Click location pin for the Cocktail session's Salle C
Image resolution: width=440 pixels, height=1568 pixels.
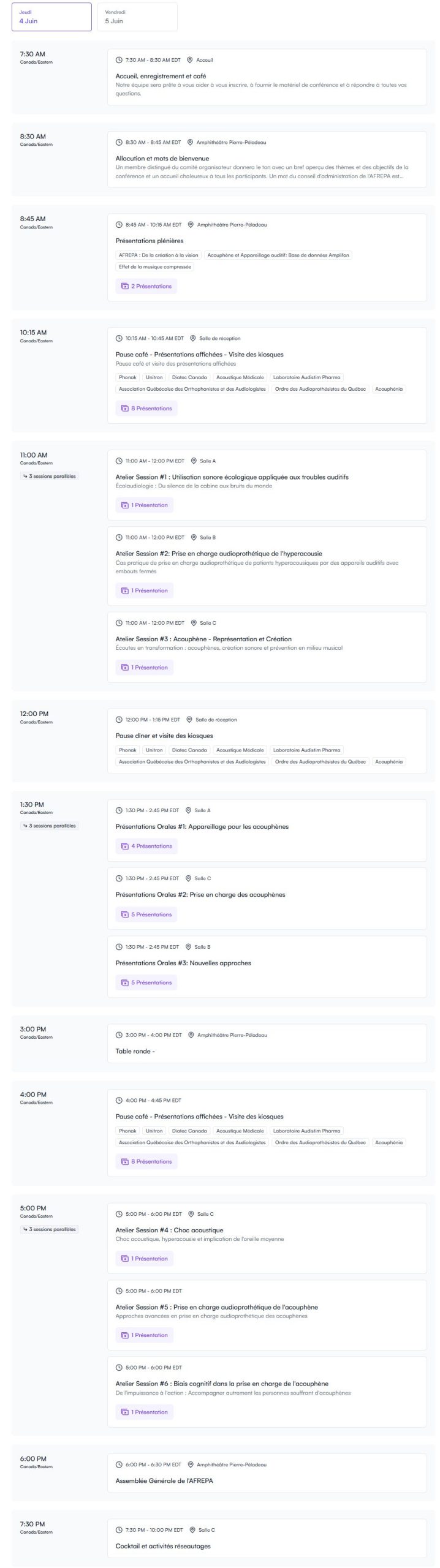[192, 1530]
